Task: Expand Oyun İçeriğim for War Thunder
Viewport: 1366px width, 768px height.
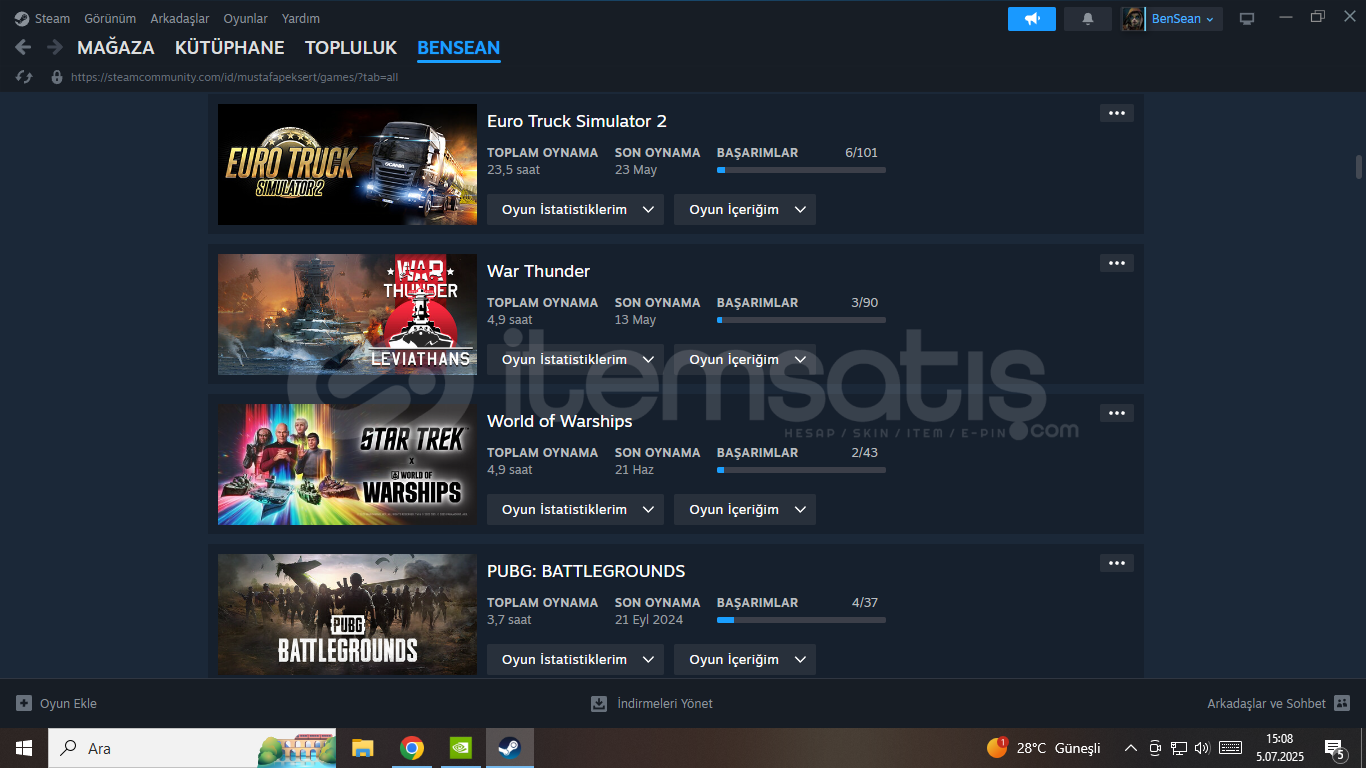Action: click(745, 359)
